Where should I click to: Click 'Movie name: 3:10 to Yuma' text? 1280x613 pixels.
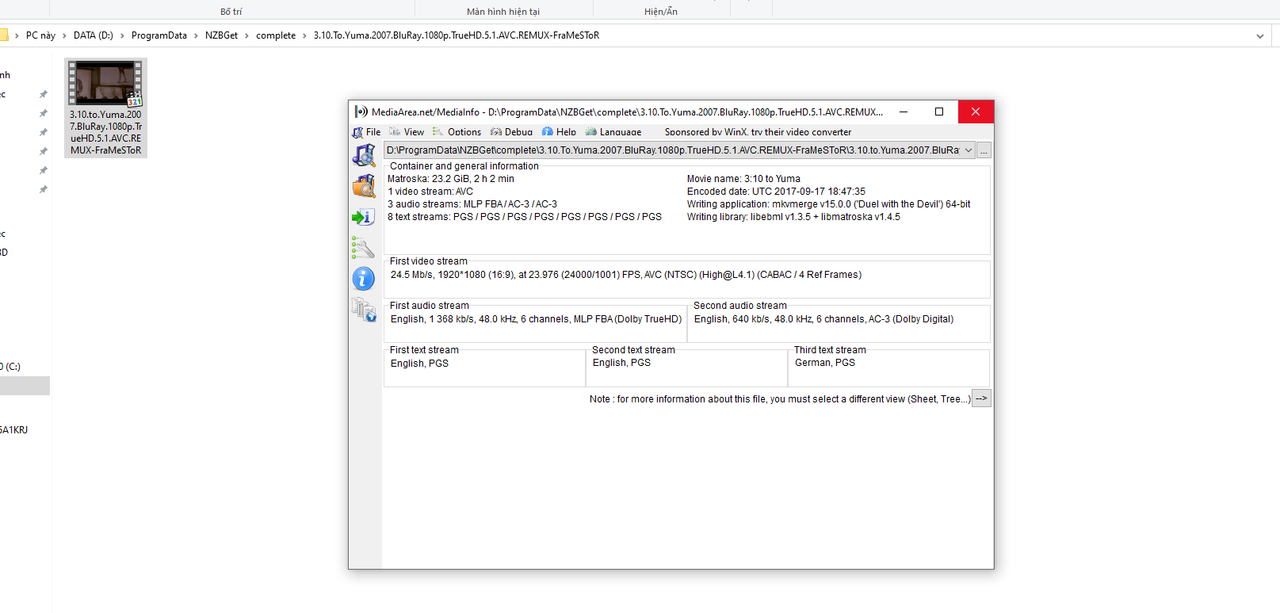coord(743,178)
